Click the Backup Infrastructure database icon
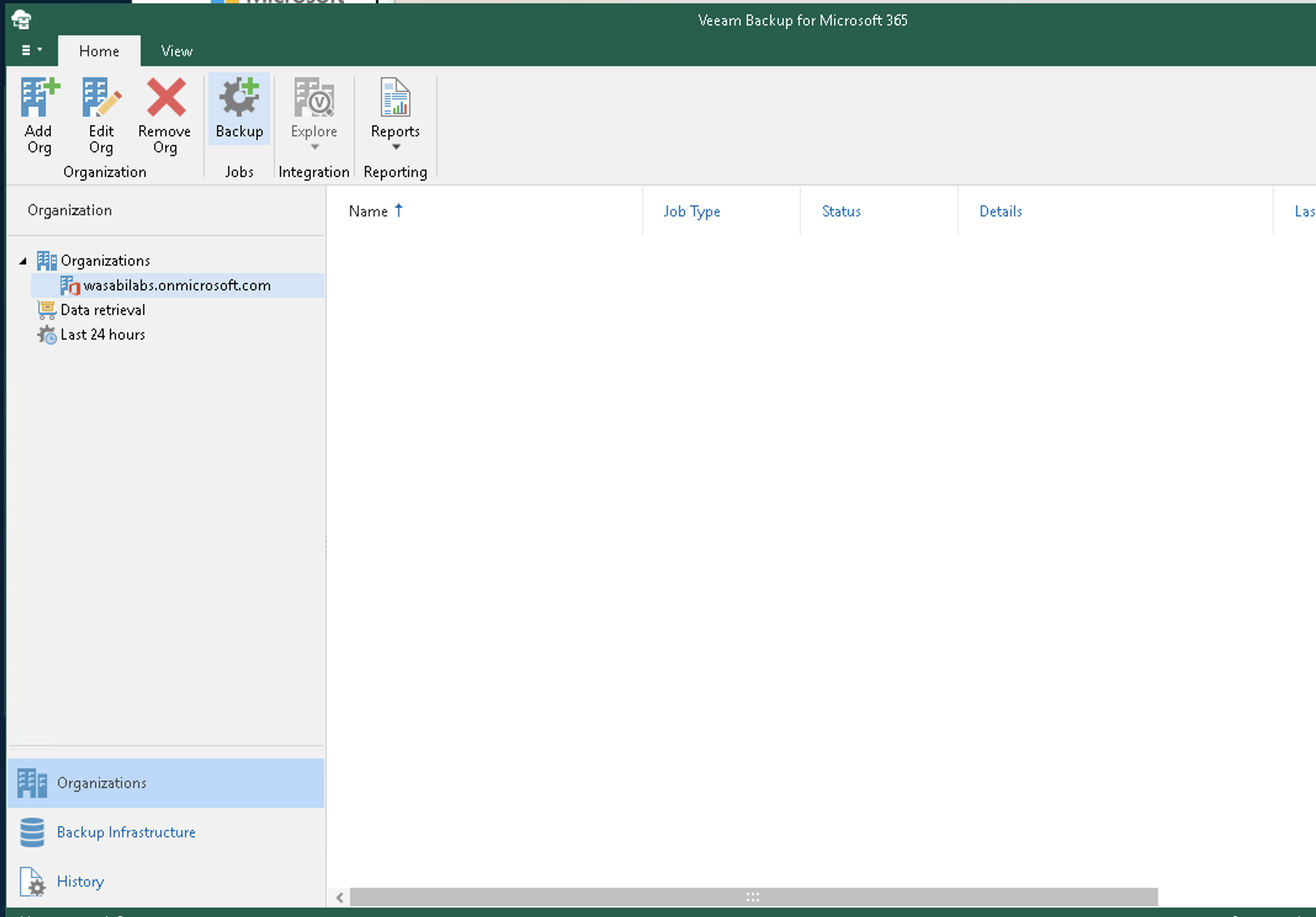This screenshot has width=1316, height=917. [x=32, y=832]
